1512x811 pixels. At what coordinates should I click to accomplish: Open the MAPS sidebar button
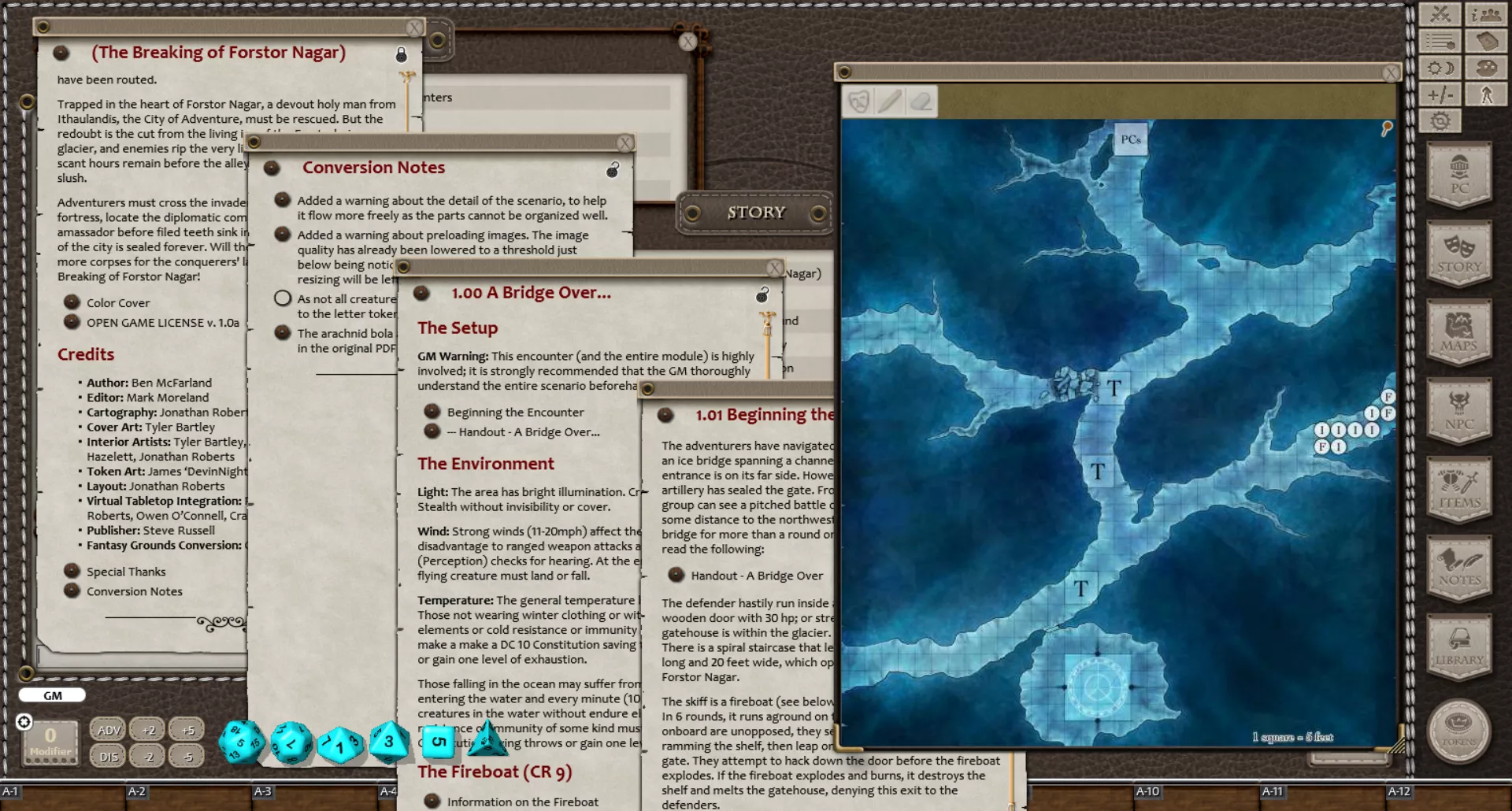[1459, 332]
